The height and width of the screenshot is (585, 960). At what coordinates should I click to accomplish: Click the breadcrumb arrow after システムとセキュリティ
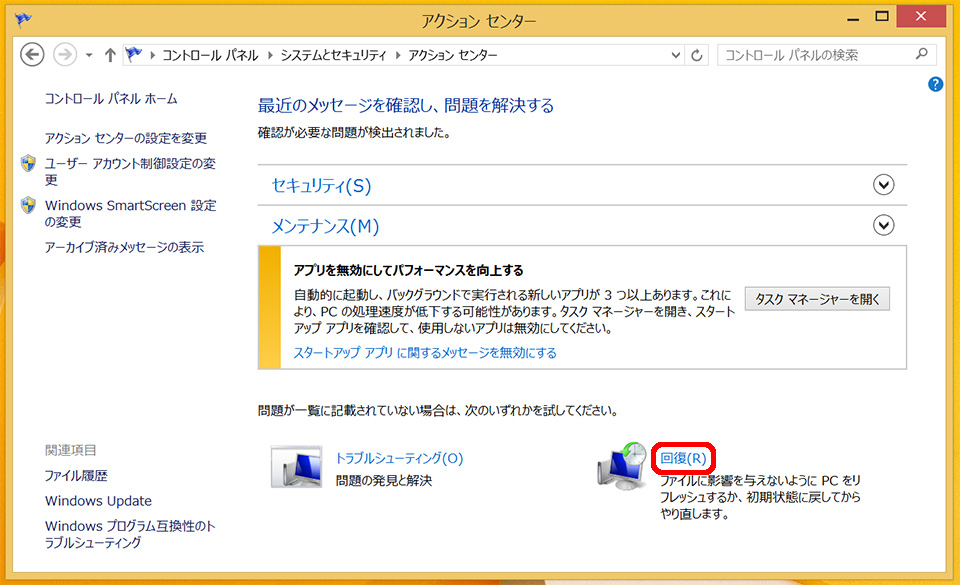pos(398,56)
